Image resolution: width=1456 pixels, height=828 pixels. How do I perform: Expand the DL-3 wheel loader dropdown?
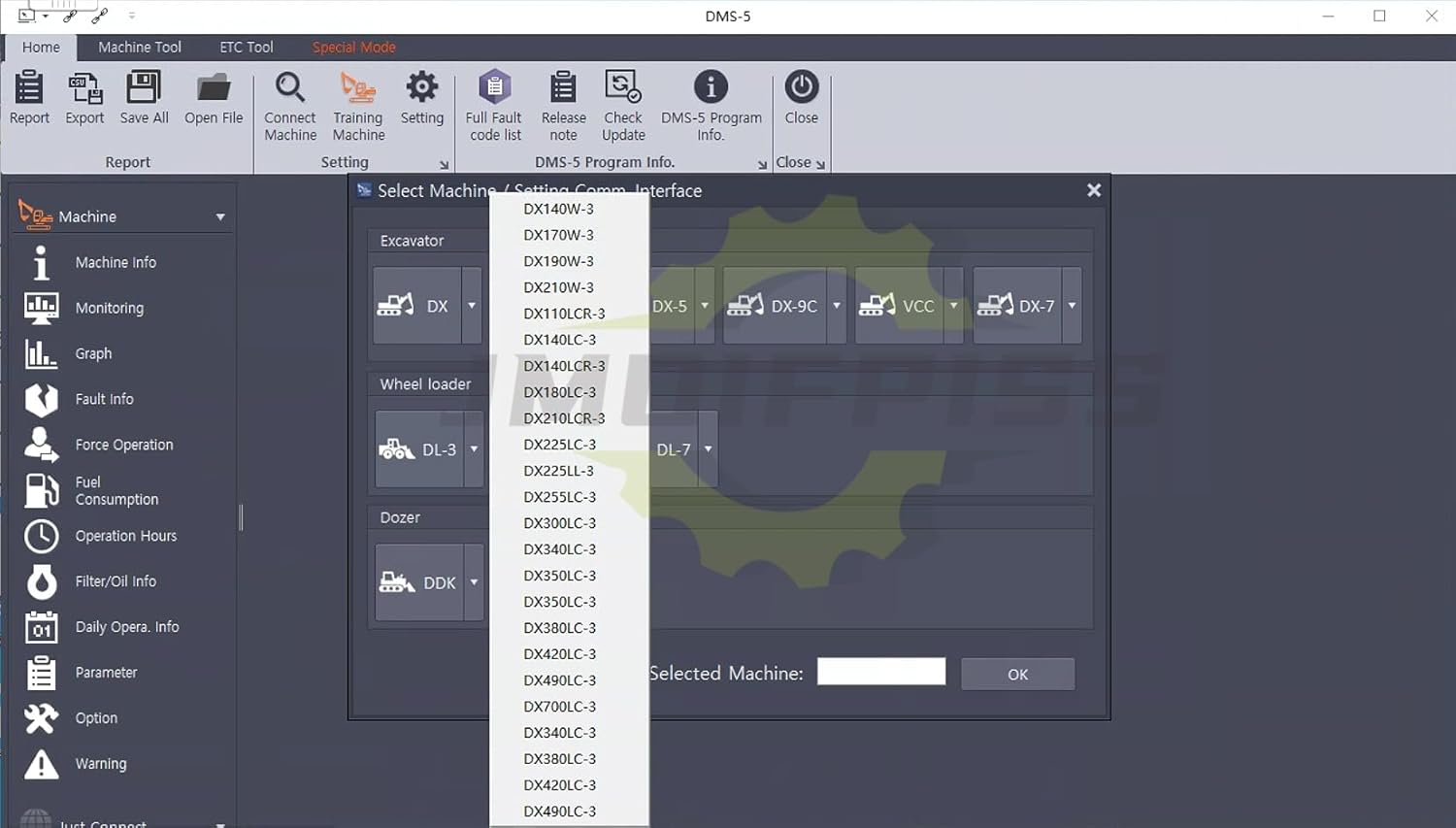[x=474, y=449]
